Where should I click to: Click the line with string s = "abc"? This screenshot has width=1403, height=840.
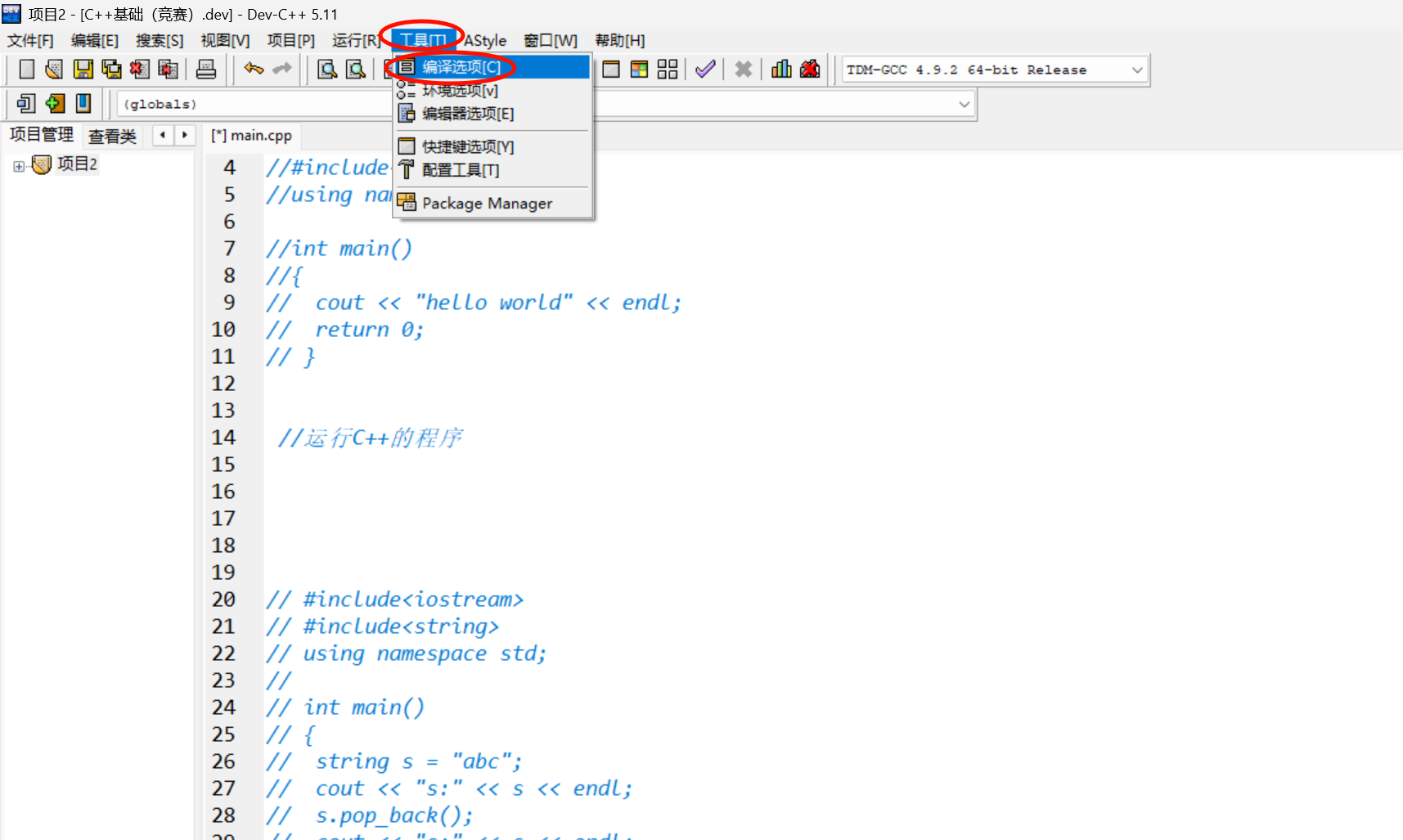(393, 761)
